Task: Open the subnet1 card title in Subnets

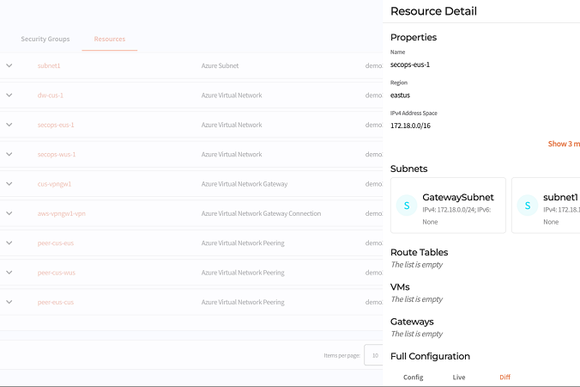Action: tap(560, 197)
